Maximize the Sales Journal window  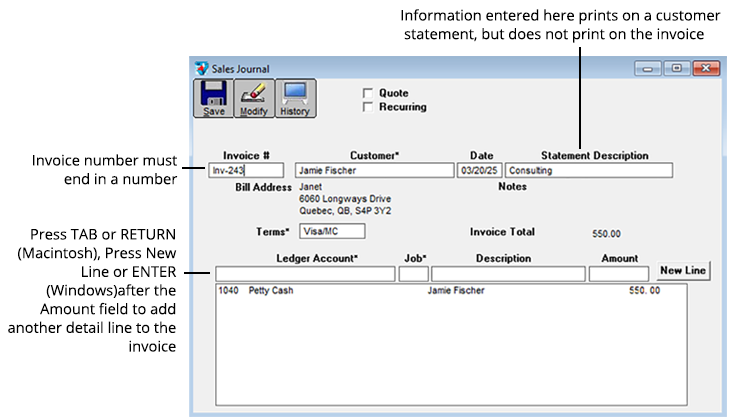coord(676,68)
